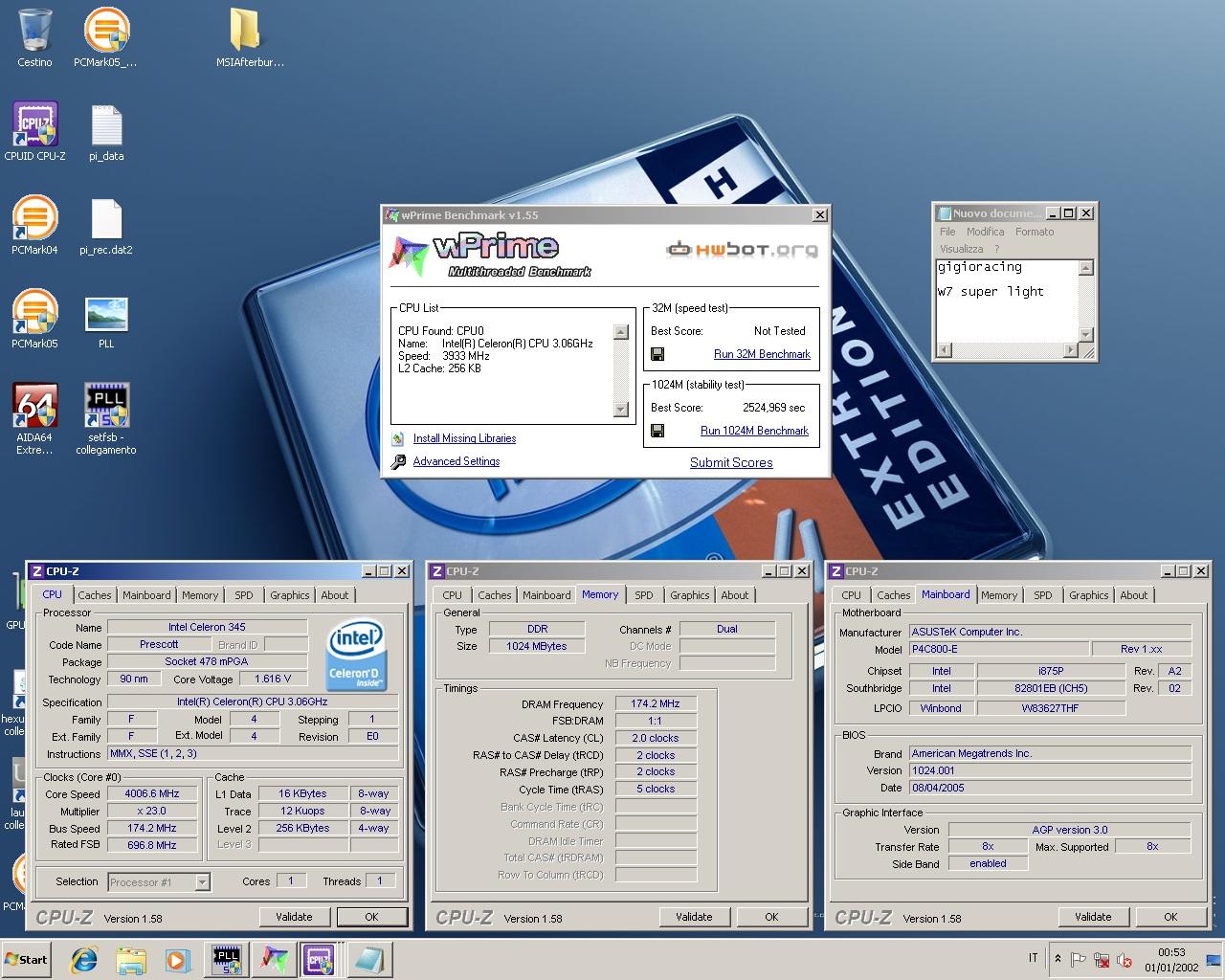Open Internet Explorer from the taskbar

coord(85,959)
